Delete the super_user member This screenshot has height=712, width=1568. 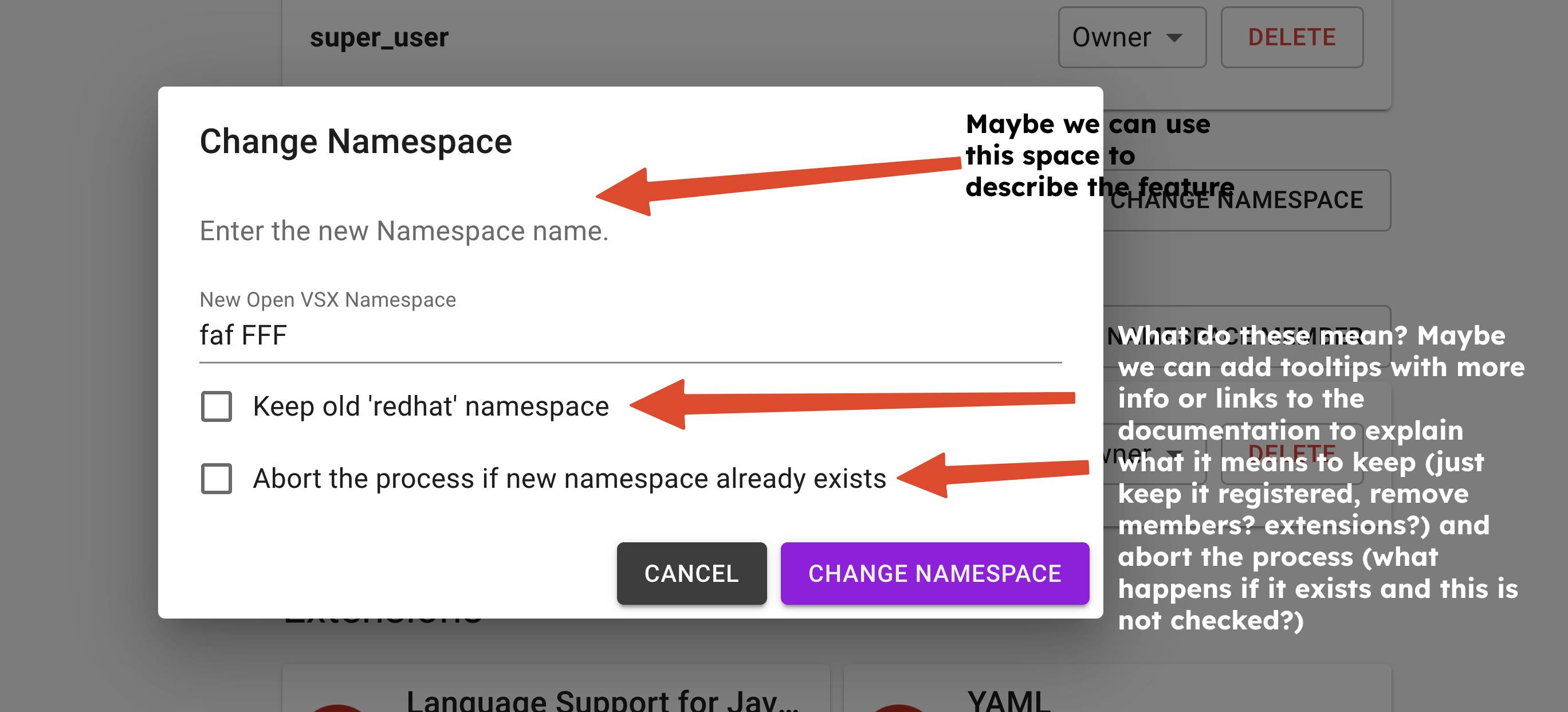1291,37
